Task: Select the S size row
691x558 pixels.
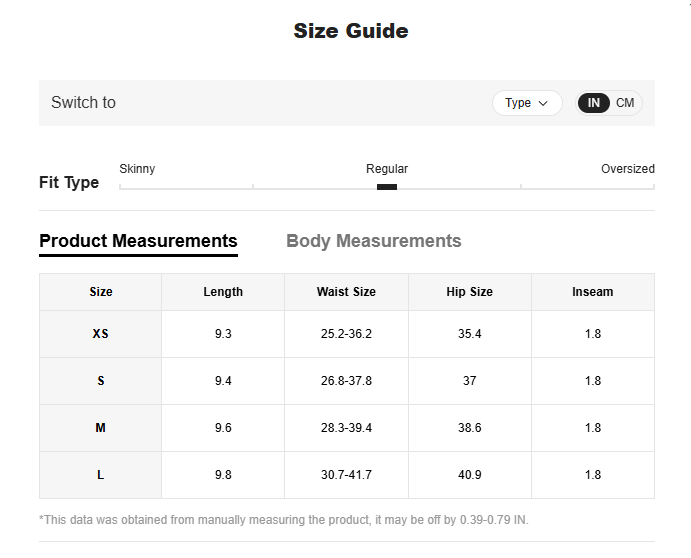Action: (x=100, y=381)
